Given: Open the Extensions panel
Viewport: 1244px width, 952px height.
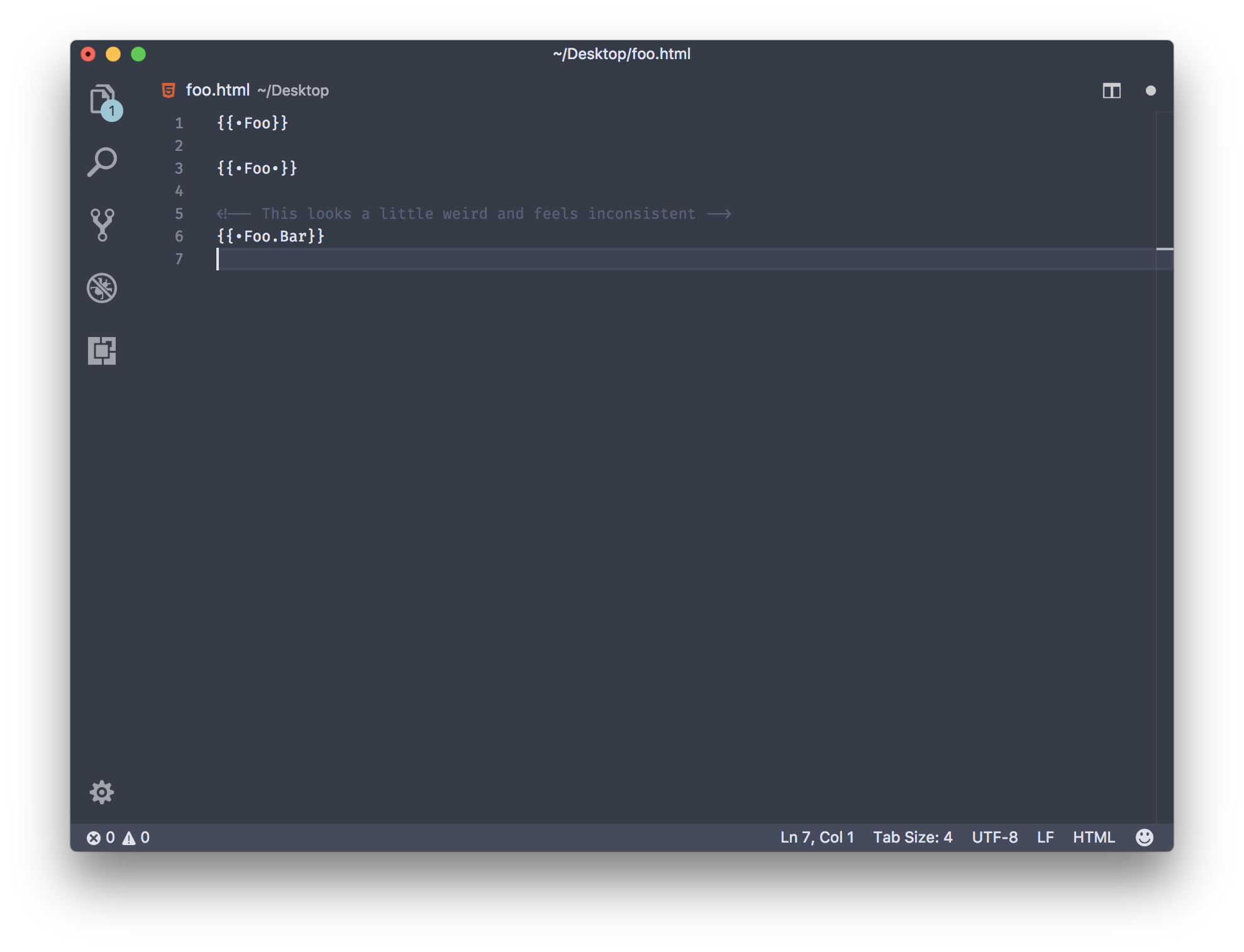Looking at the screenshot, I should (x=103, y=351).
